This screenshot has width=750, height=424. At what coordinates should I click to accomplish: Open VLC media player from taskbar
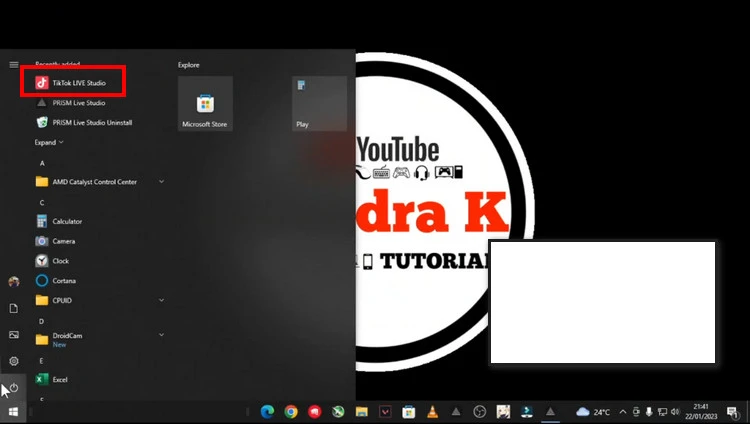[432, 412]
